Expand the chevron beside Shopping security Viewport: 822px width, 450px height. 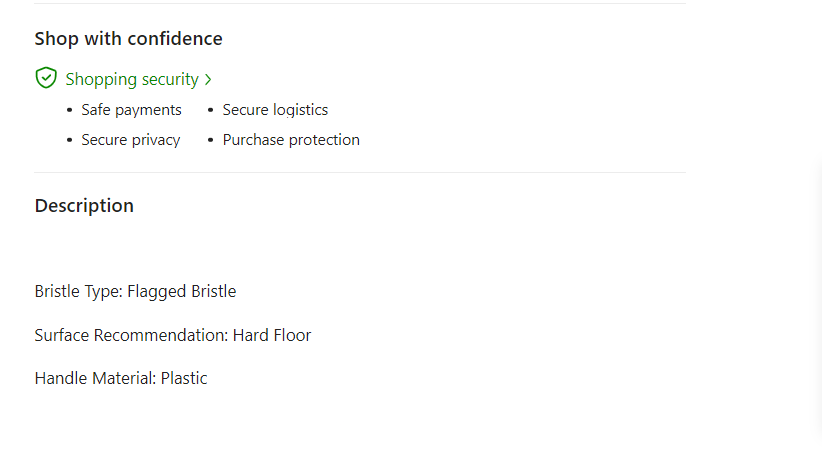[x=208, y=79]
